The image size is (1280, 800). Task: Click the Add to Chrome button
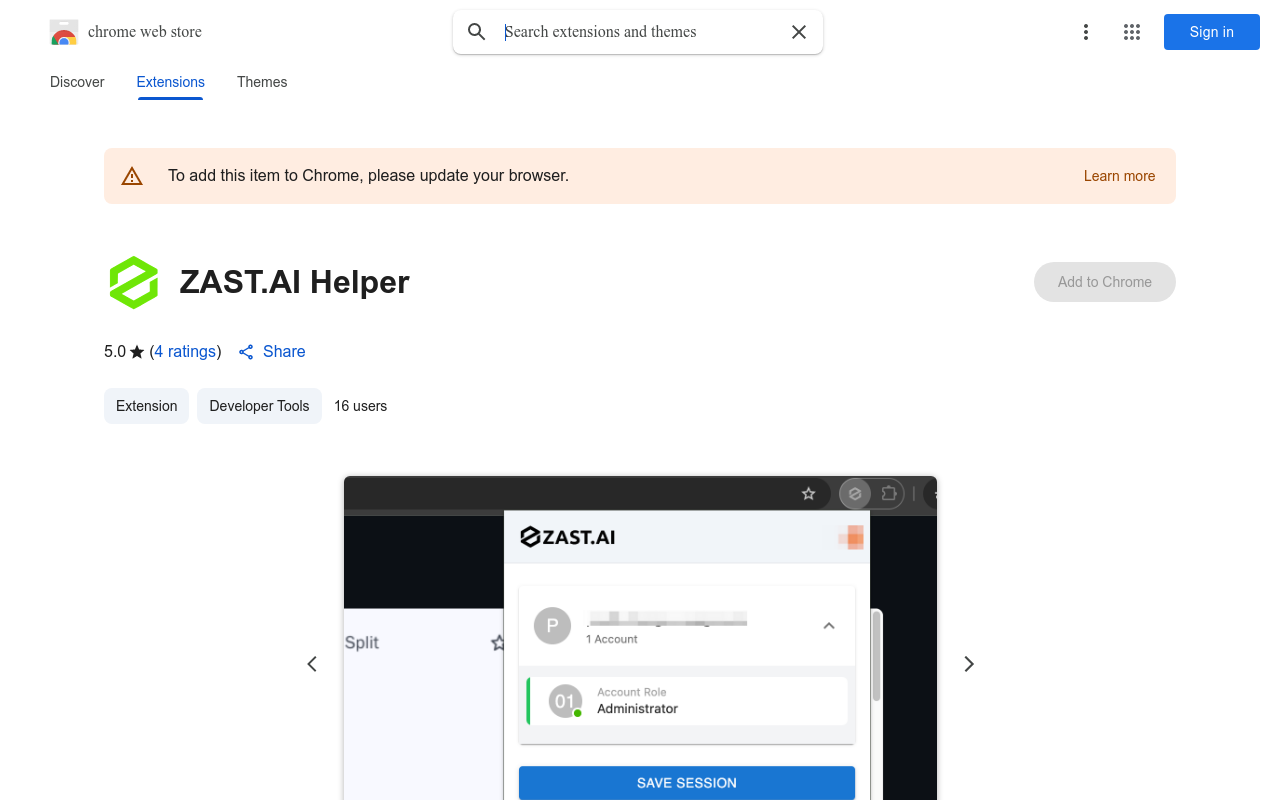1104,282
